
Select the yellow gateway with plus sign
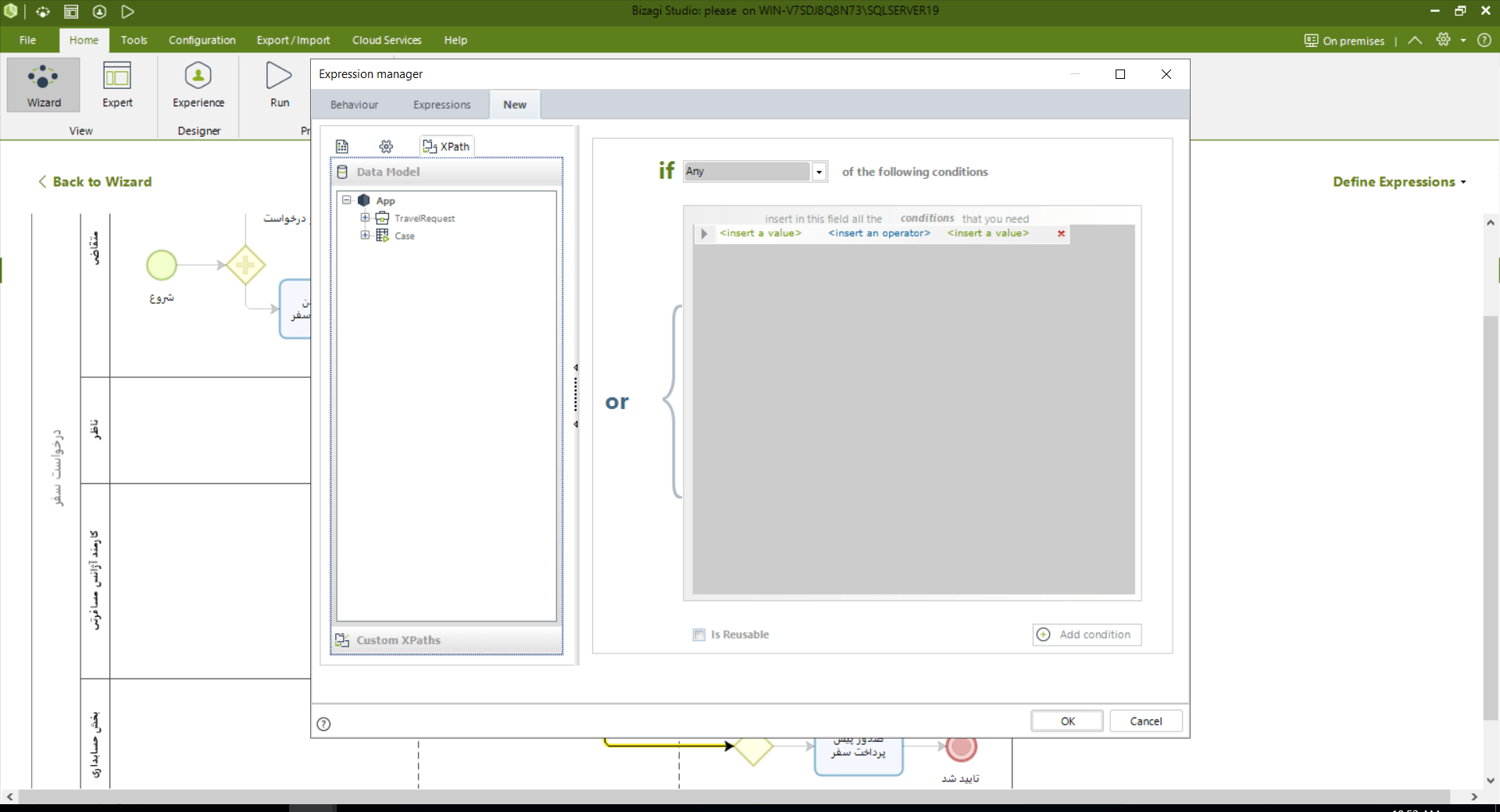pos(245,265)
